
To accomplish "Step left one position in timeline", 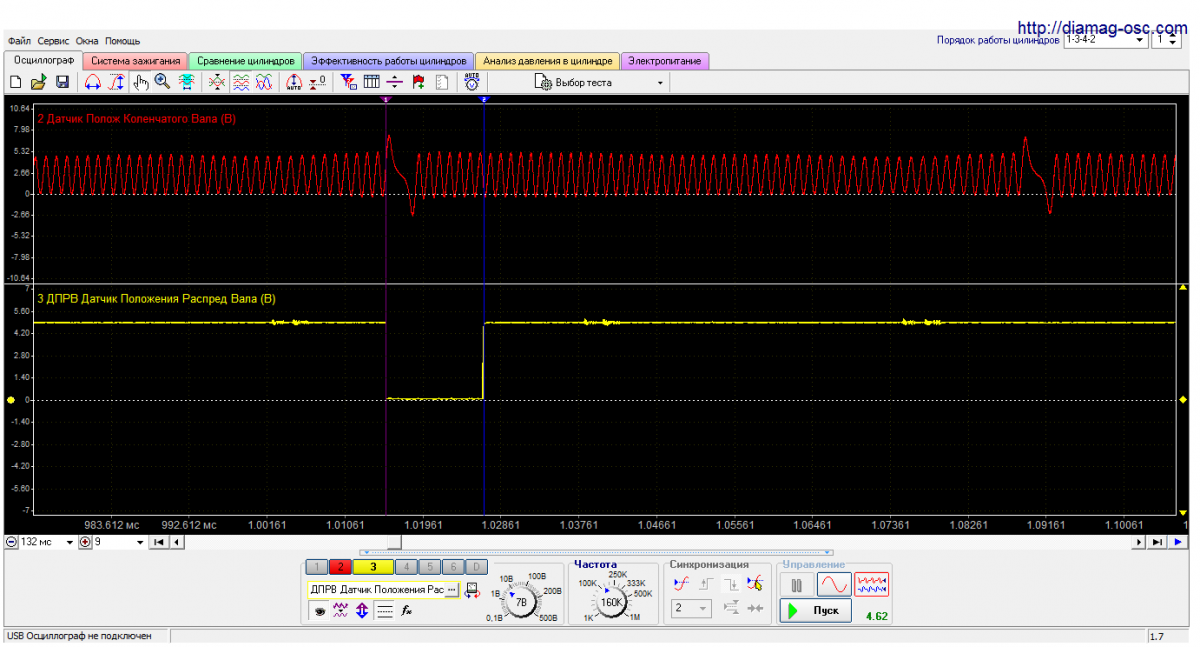I will click(177, 542).
